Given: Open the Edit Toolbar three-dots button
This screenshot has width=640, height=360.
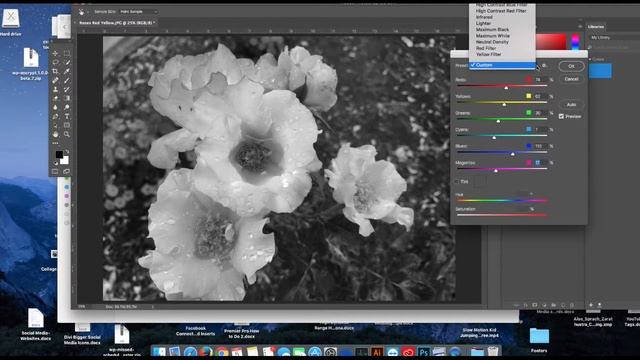Looking at the screenshot, I should (x=55, y=143).
